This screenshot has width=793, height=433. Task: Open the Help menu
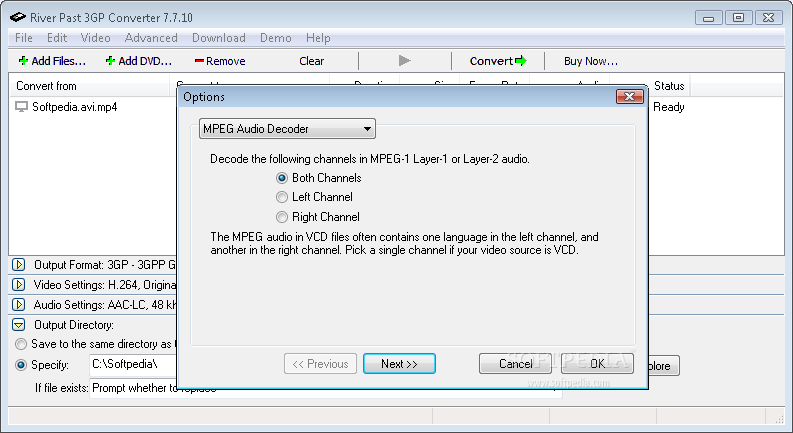point(318,38)
